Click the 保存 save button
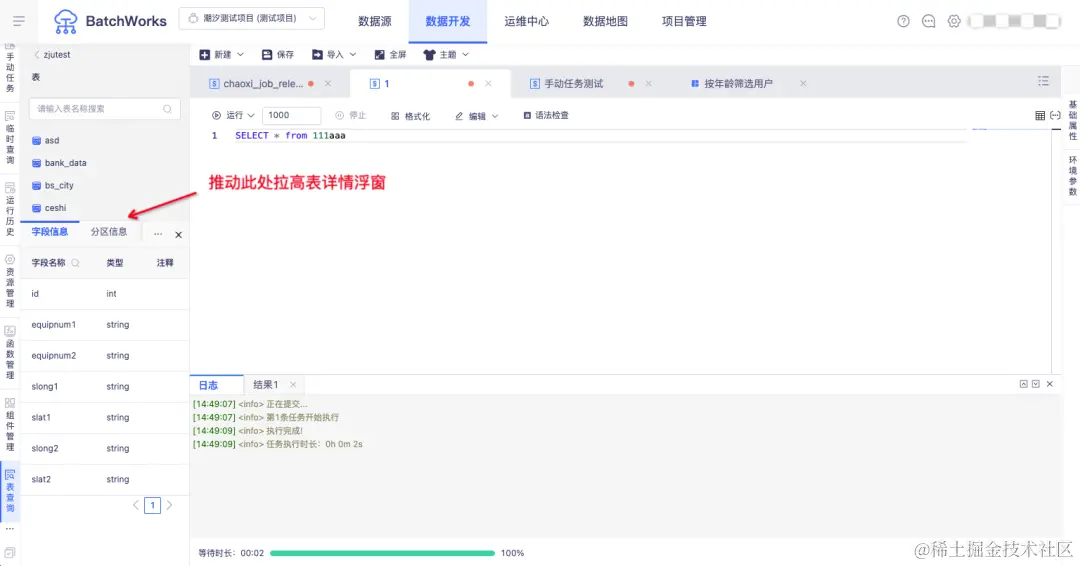This screenshot has height=566, width=1080. [x=278, y=54]
